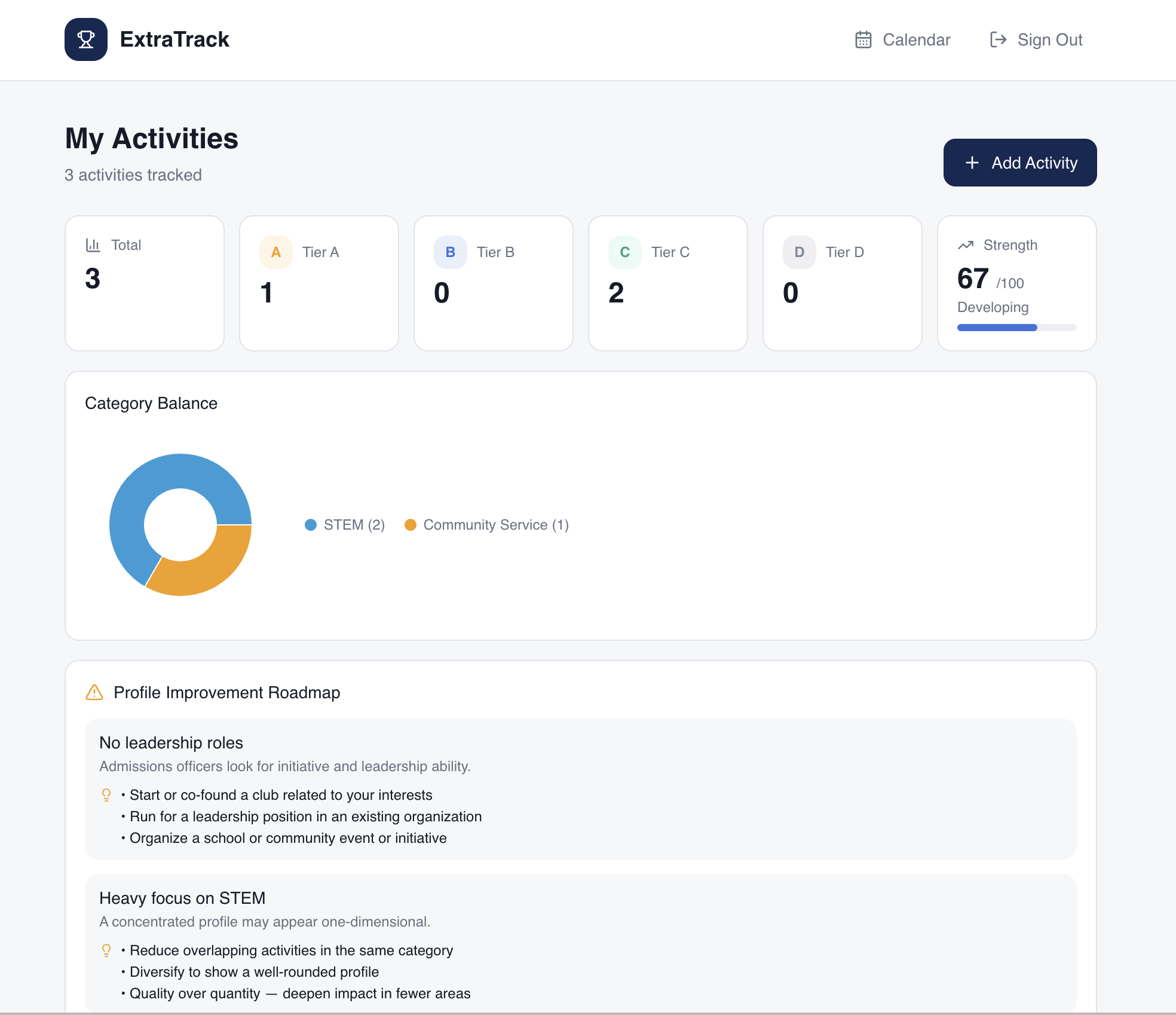Viewport: 1176px width, 1015px height.
Task: Select Calendar in the top navigation
Action: click(917, 39)
